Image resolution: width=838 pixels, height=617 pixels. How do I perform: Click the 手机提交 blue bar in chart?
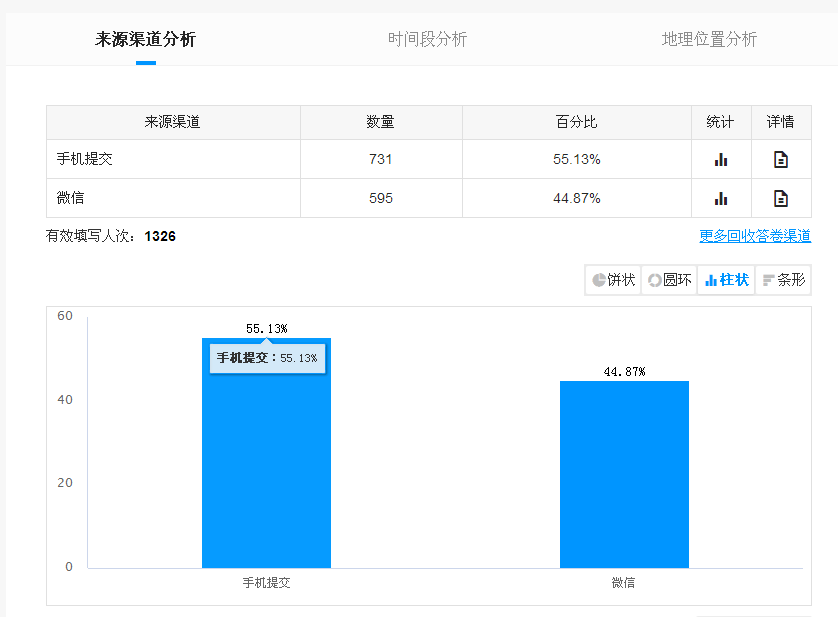pos(266,470)
